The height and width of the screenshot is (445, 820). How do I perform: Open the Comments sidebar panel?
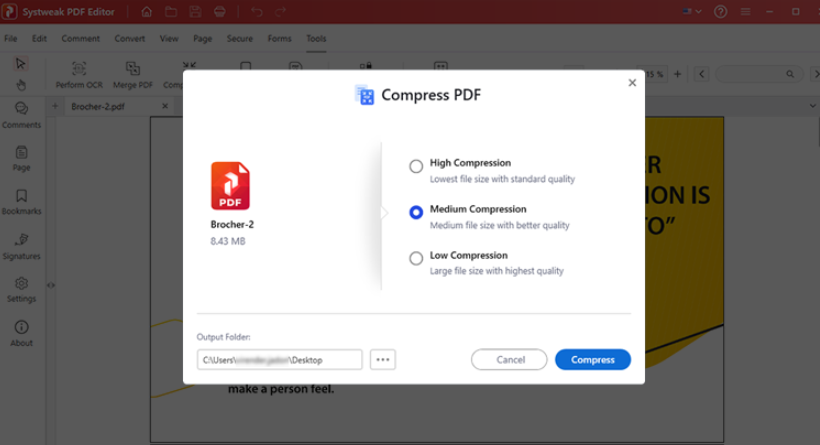pyautogui.click(x=21, y=116)
